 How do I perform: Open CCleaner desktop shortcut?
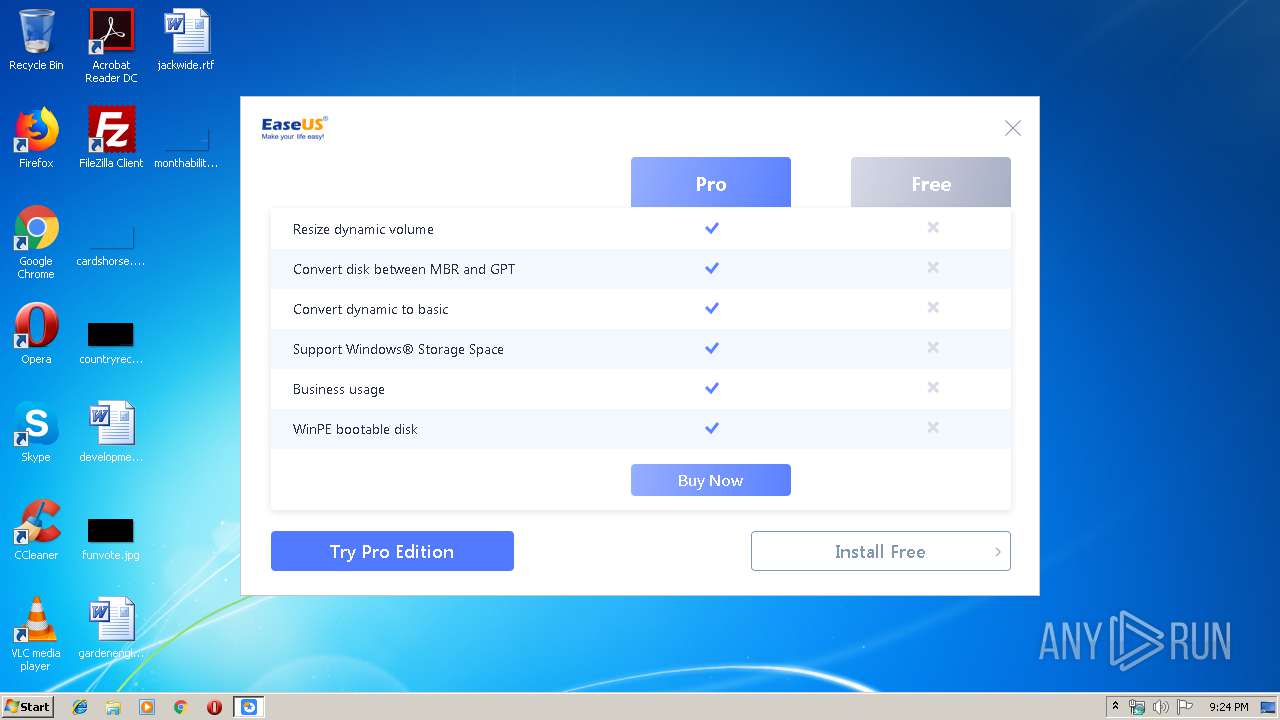36,530
